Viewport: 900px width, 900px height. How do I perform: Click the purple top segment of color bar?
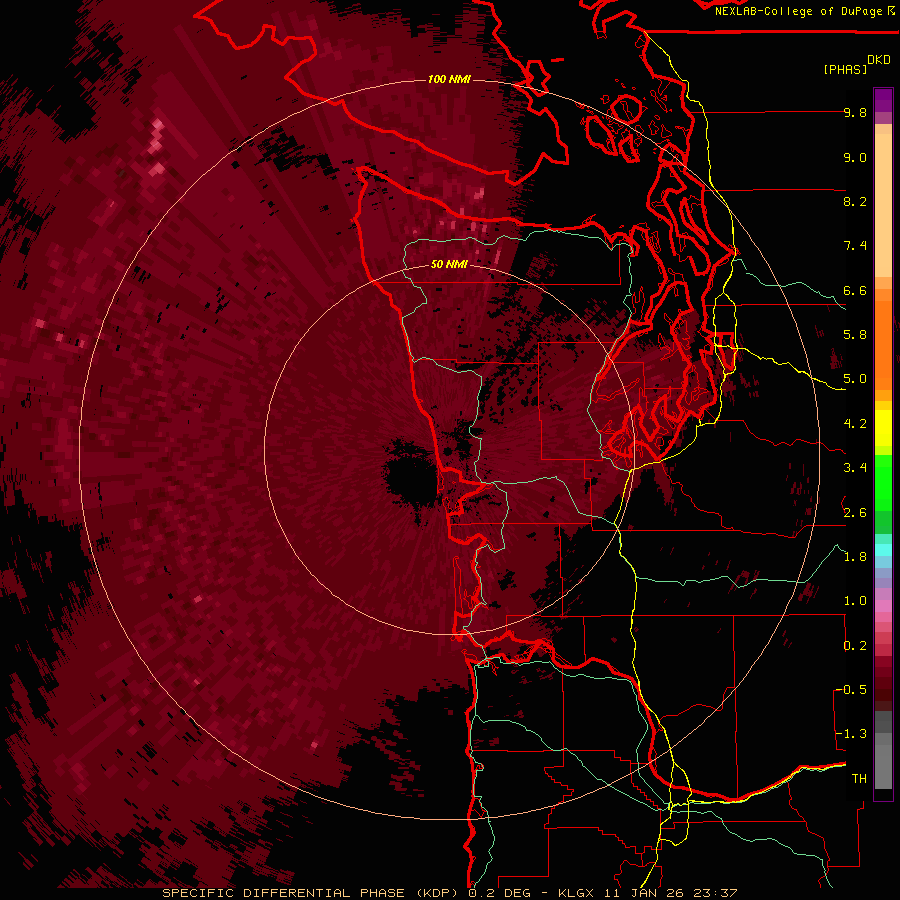click(x=883, y=100)
